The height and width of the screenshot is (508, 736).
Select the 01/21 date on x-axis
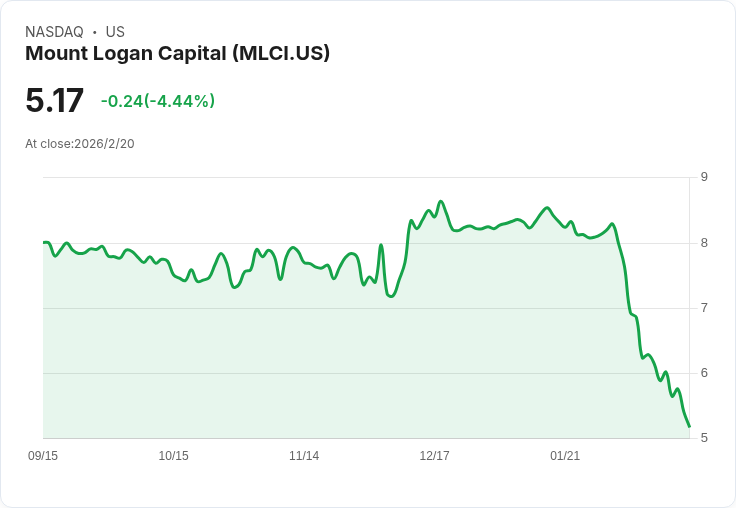point(565,455)
